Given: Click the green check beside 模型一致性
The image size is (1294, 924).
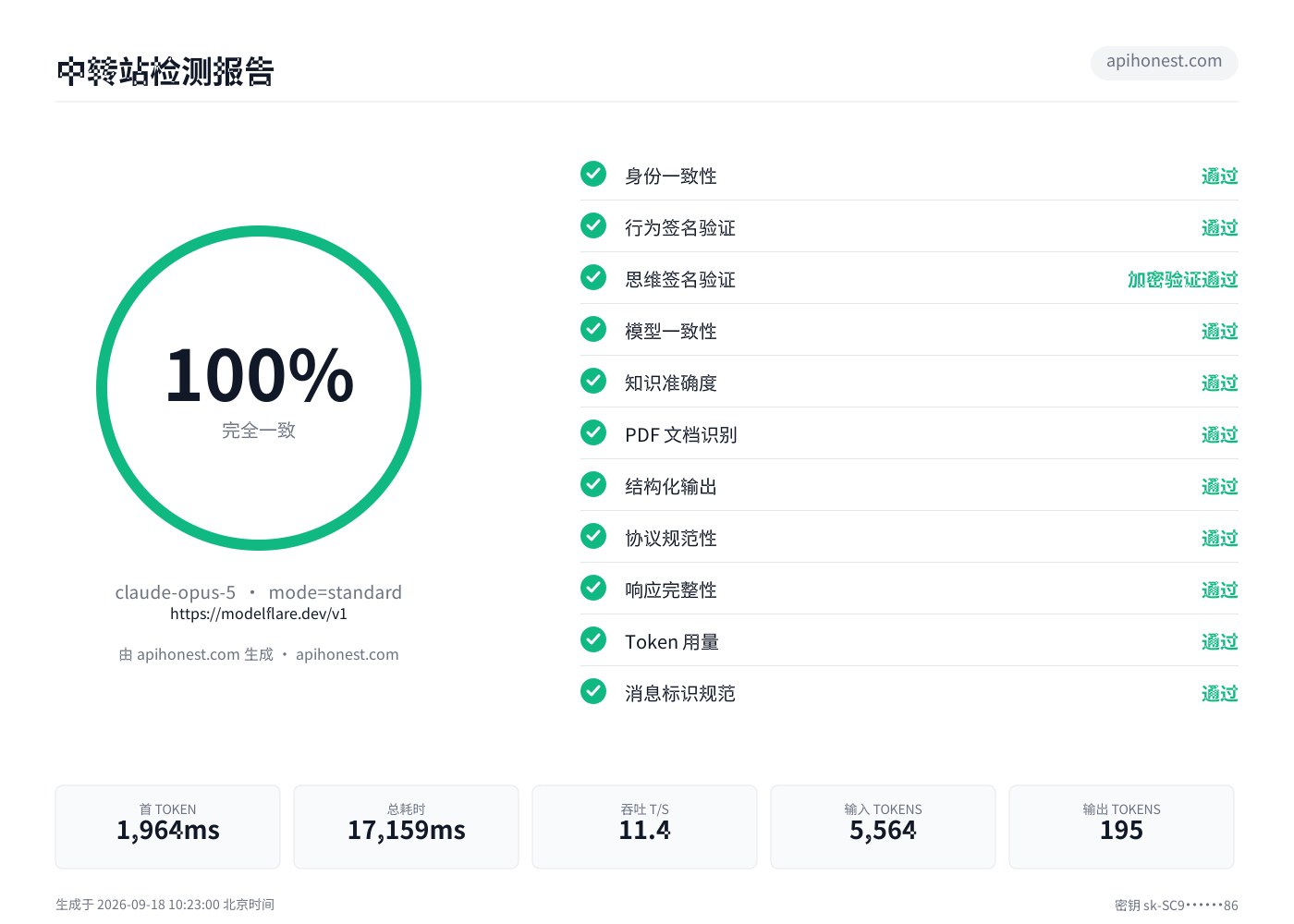Looking at the screenshot, I should click(x=593, y=329).
